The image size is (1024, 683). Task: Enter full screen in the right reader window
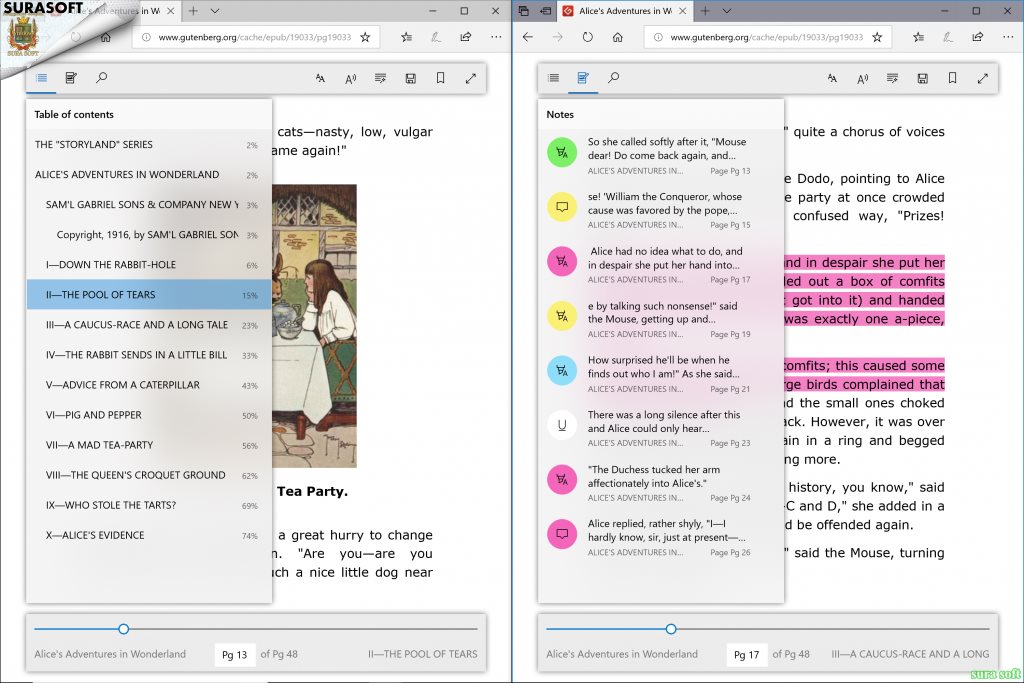982,78
